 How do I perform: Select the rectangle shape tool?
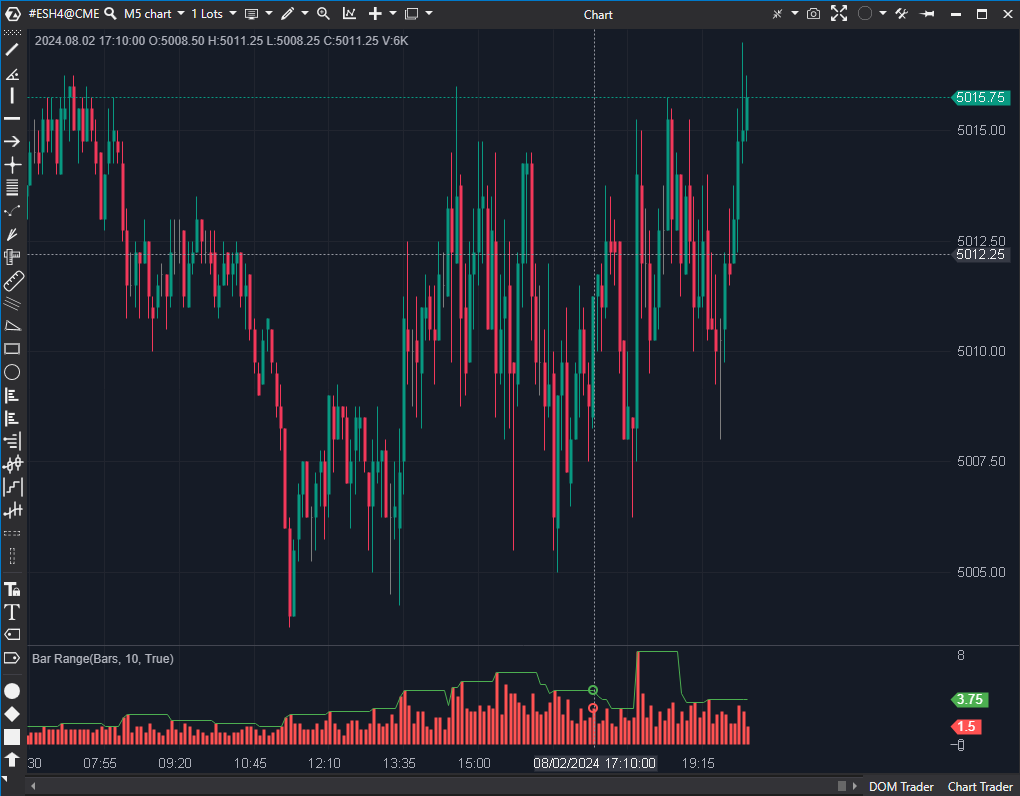pyautogui.click(x=12, y=349)
